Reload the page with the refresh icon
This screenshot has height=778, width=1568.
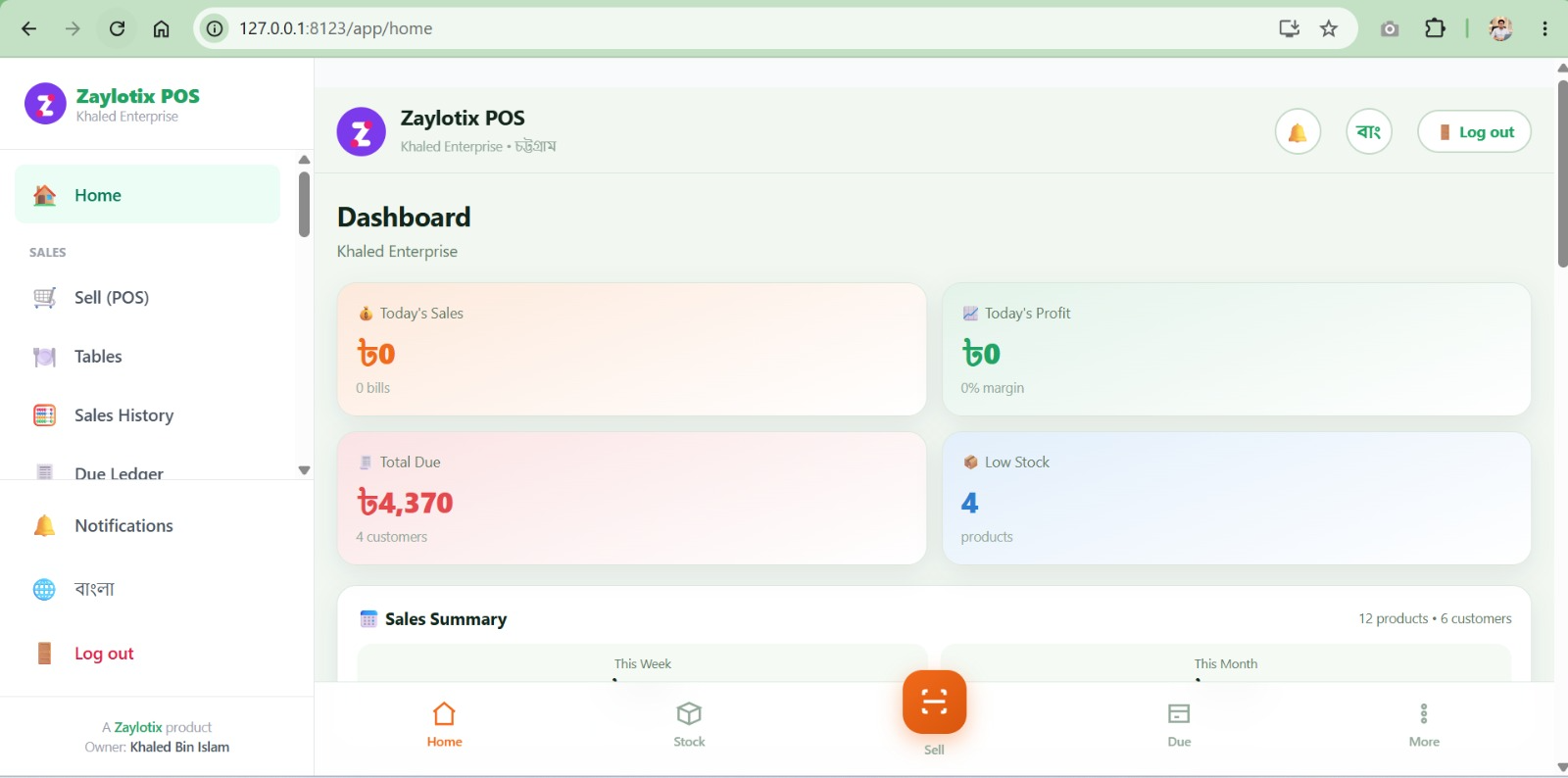(x=117, y=28)
